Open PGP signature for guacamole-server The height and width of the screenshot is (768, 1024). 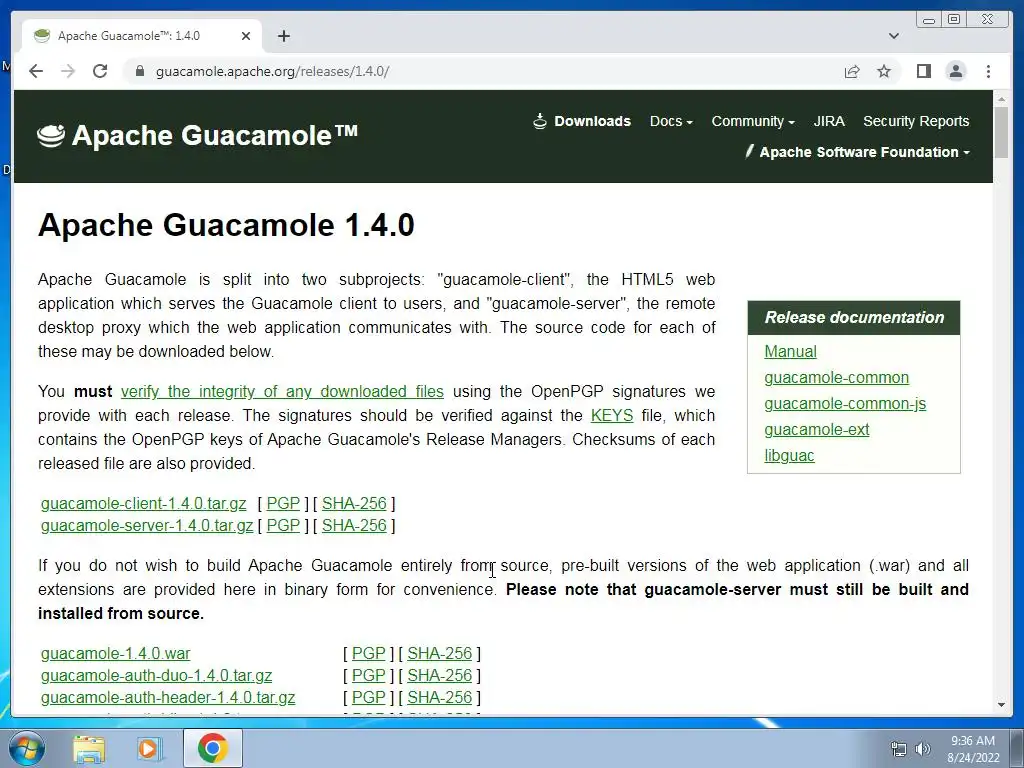pyautogui.click(x=283, y=526)
